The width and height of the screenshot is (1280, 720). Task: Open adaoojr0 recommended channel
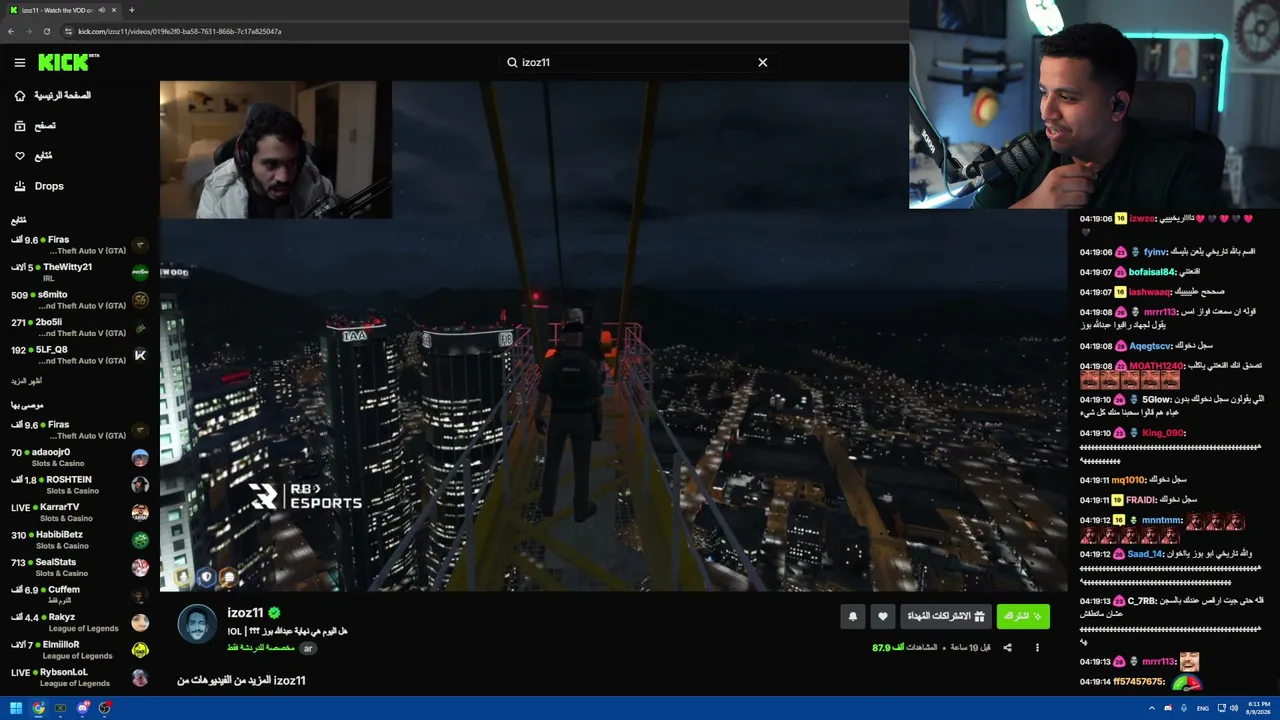pyautogui.click(x=78, y=457)
